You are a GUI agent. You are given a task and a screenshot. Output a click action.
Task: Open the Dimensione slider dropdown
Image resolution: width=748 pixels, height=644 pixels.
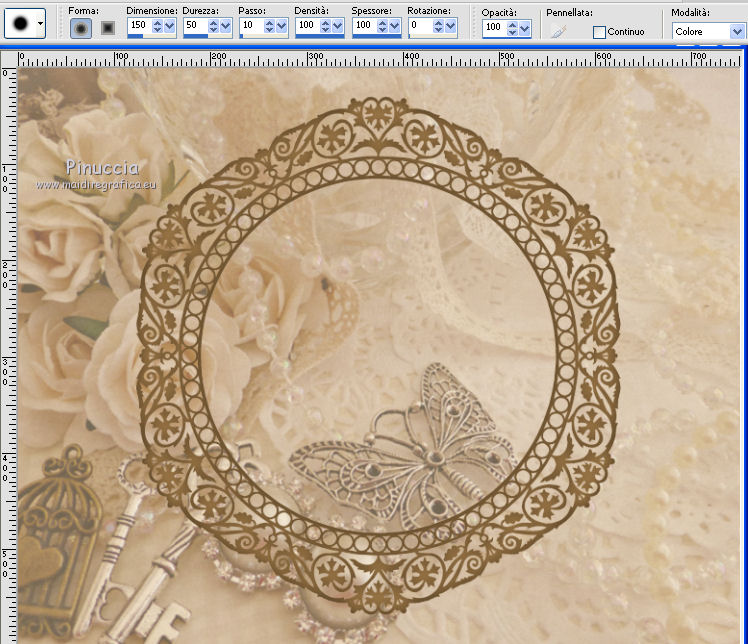click(x=170, y=26)
